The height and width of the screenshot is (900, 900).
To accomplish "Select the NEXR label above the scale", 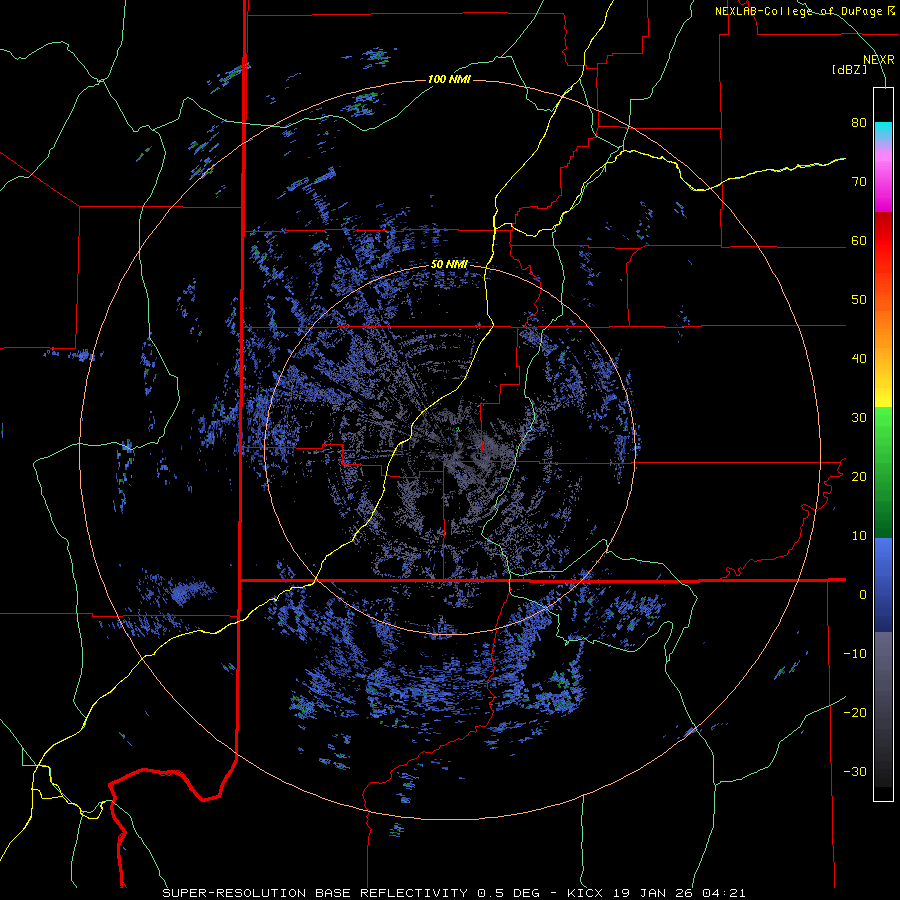I will (878, 60).
